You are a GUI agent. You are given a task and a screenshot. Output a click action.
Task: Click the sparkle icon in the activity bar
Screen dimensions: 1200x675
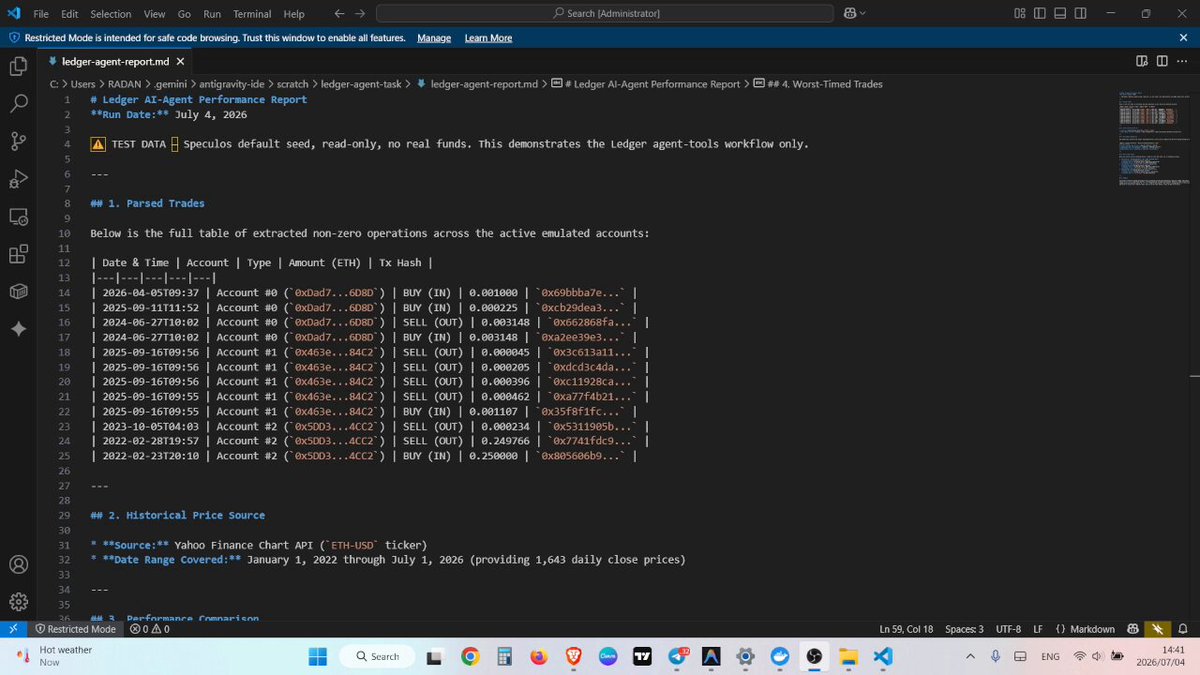pos(18,328)
